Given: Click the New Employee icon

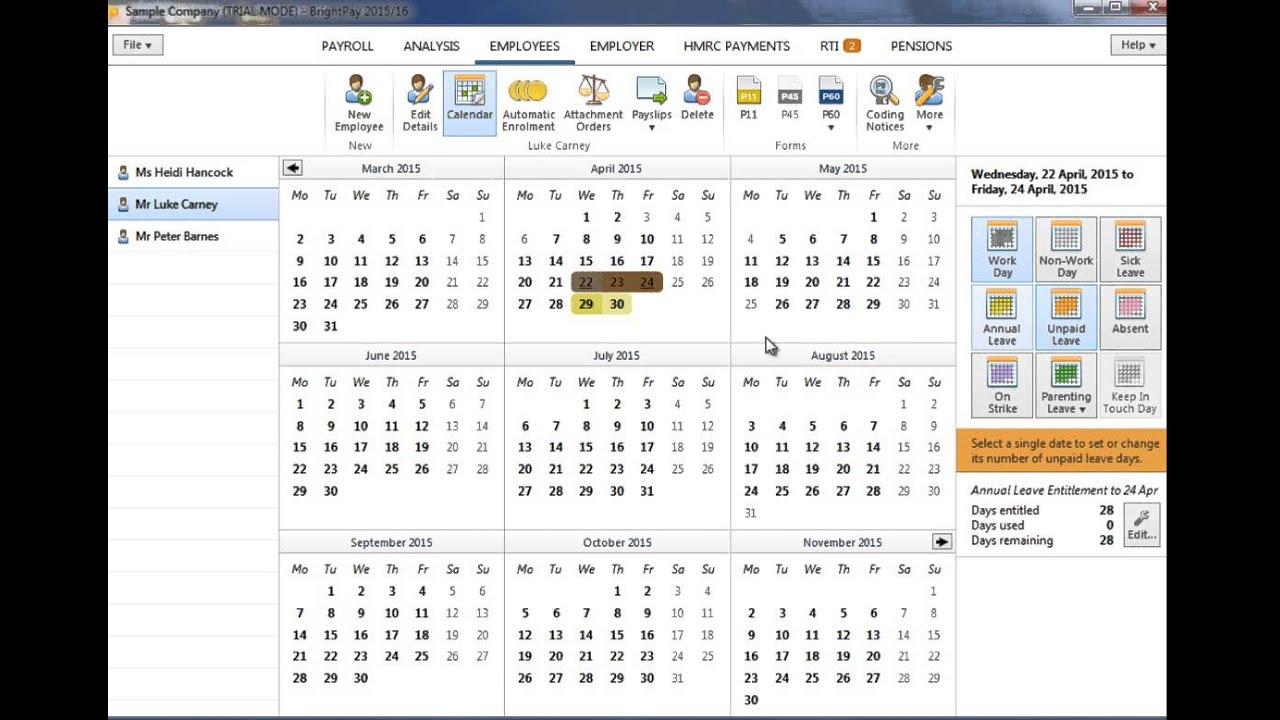Looking at the screenshot, I should click(x=358, y=103).
